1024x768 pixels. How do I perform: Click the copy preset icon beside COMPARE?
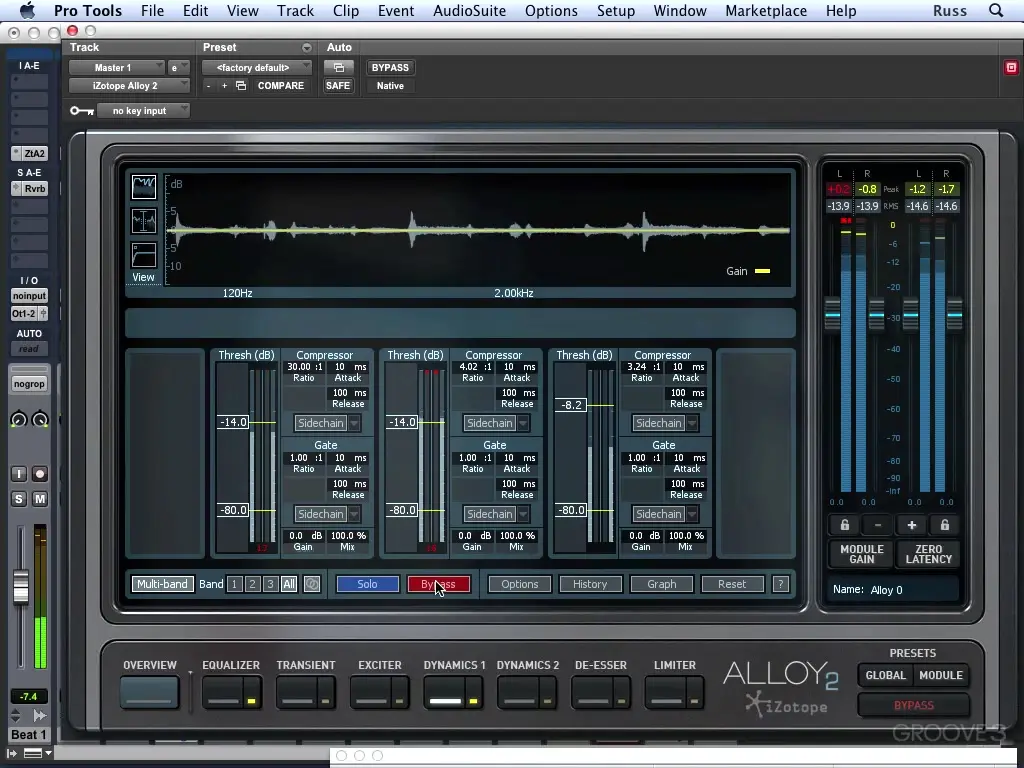pos(241,86)
